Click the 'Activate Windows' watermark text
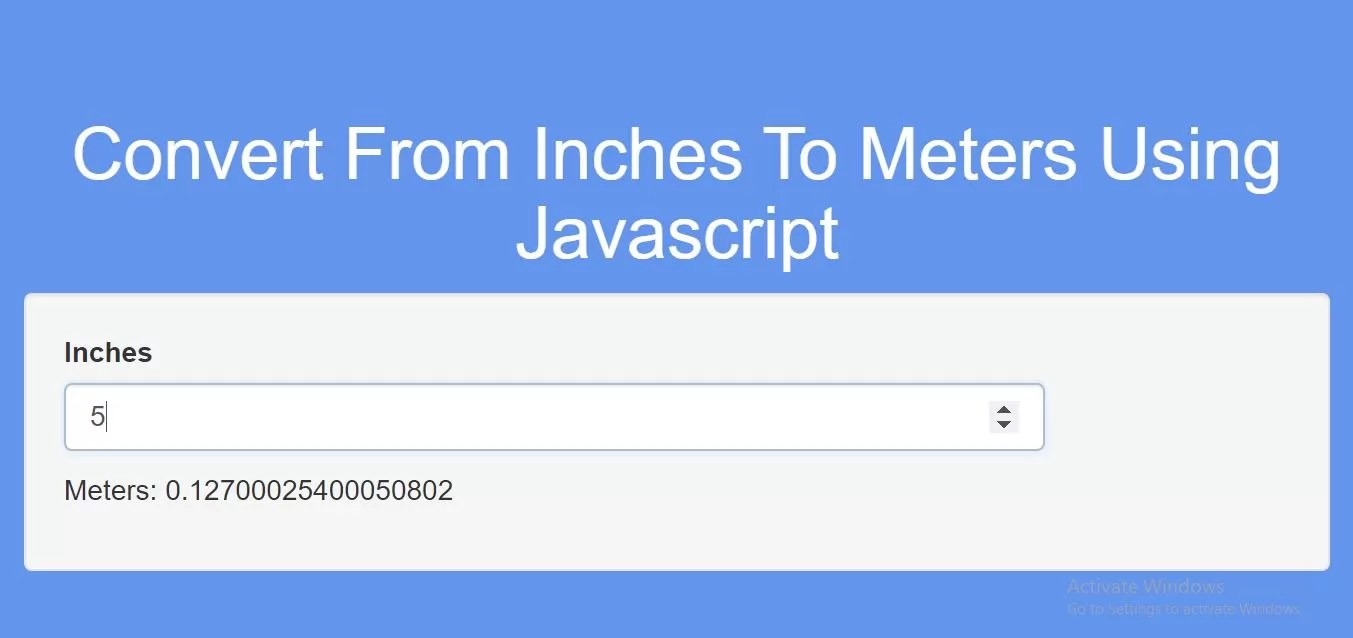This screenshot has width=1353, height=638. click(1146, 586)
